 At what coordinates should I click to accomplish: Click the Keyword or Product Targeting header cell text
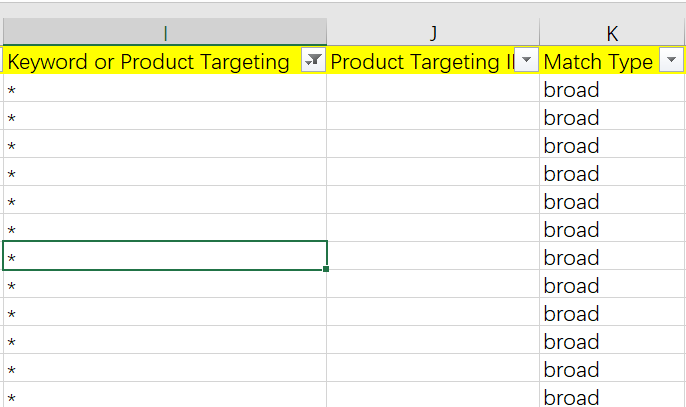(148, 62)
